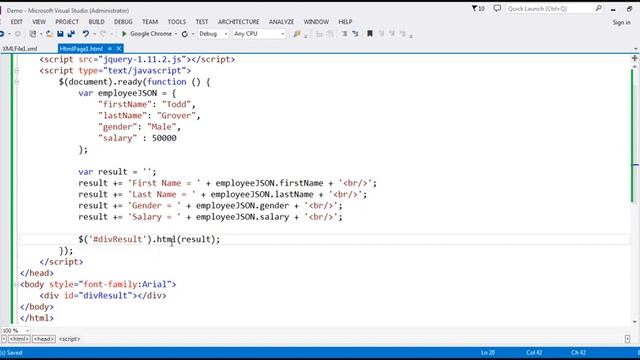Open the TOOLS menu

(177, 22)
